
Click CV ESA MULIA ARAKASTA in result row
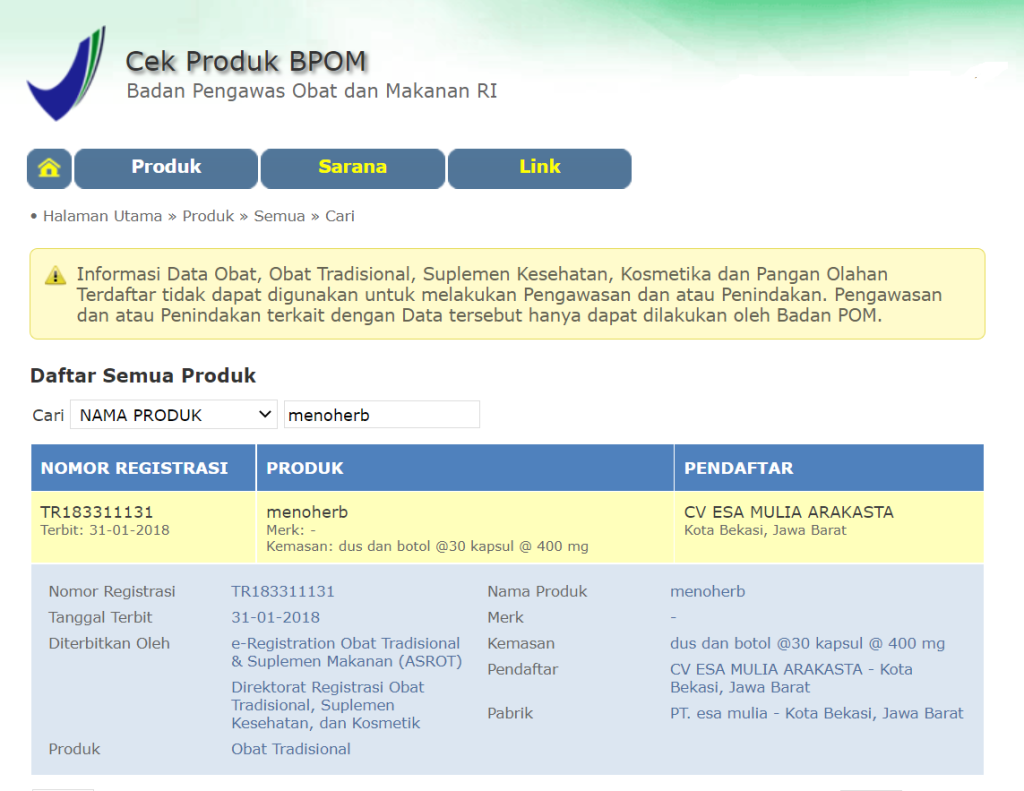tap(788, 512)
